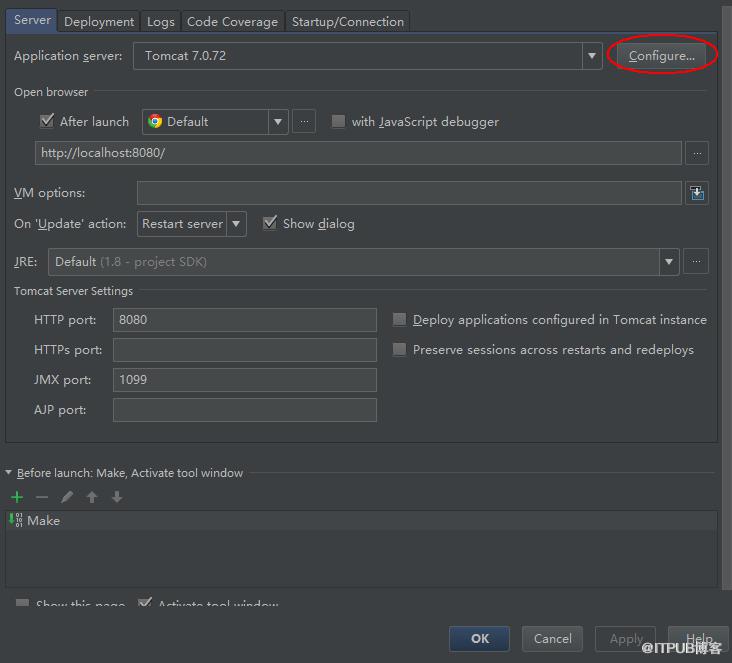Image resolution: width=732 pixels, height=663 pixels.
Task: Click the pencil edit task icon
Action: 67,497
